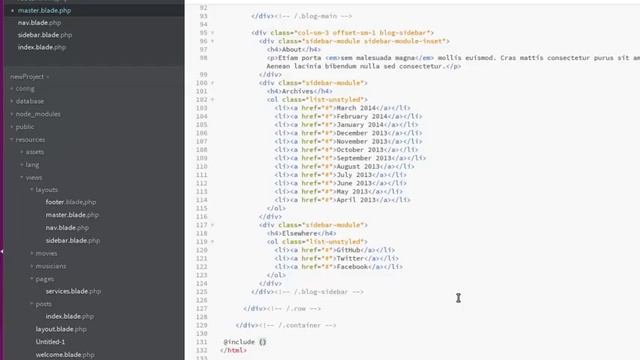Screen dimensions: 640x360
Task: Click 'sidebar-module sidebar-module-inset' class value
Action: pos(374,41)
